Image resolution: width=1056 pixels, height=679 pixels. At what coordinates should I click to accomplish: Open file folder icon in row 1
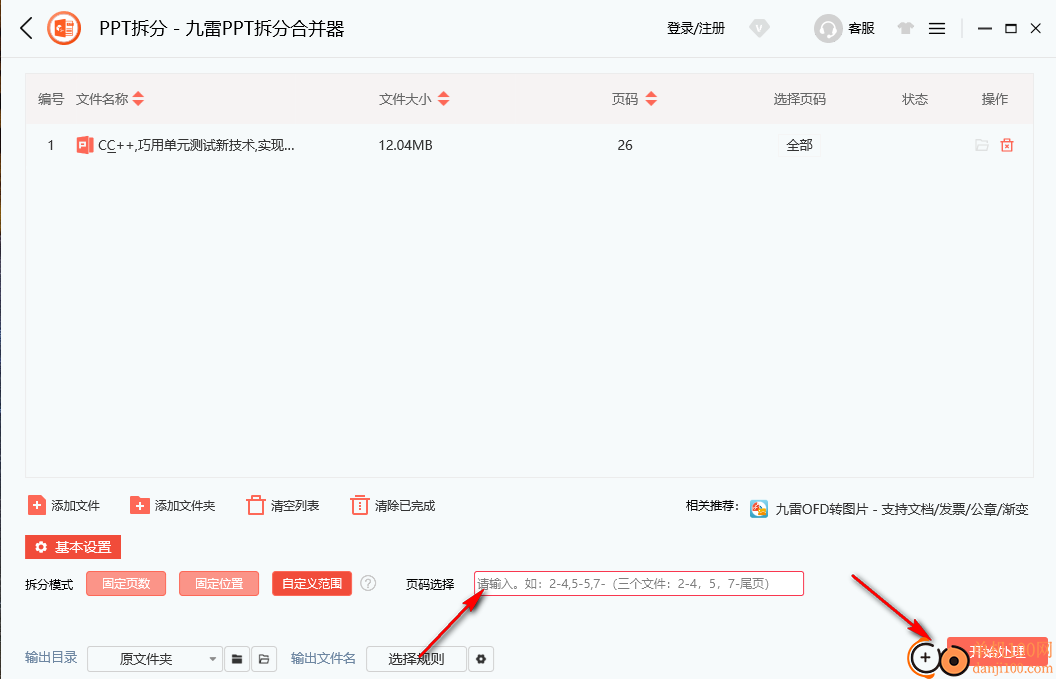982,145
